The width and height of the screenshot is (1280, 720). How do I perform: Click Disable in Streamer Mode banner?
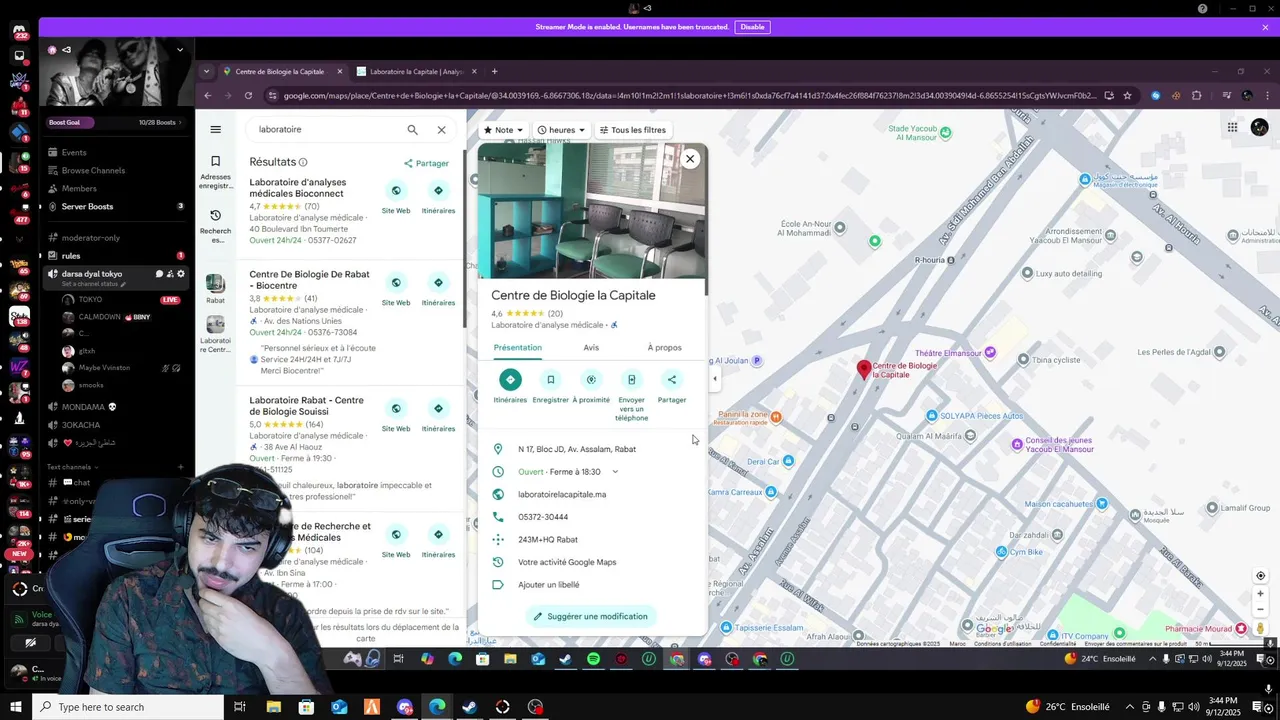[752, 27]
